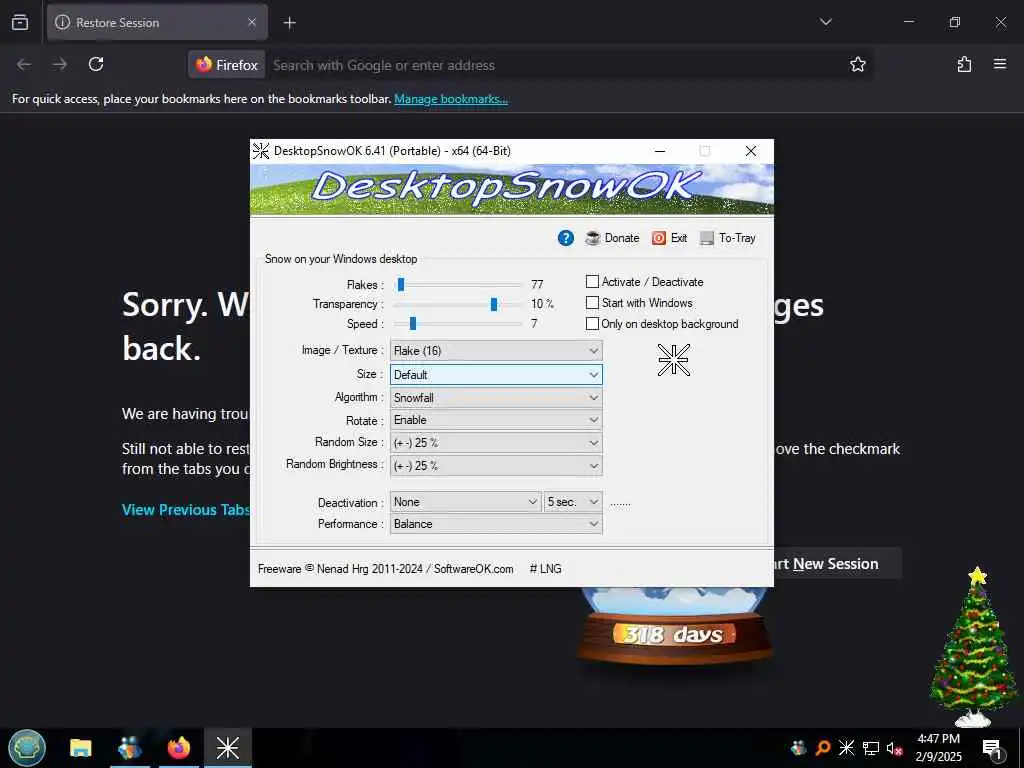Toggle Activate / Deactivate checkbox
The width and height of the screenshot is (1024, 768).
592,281
